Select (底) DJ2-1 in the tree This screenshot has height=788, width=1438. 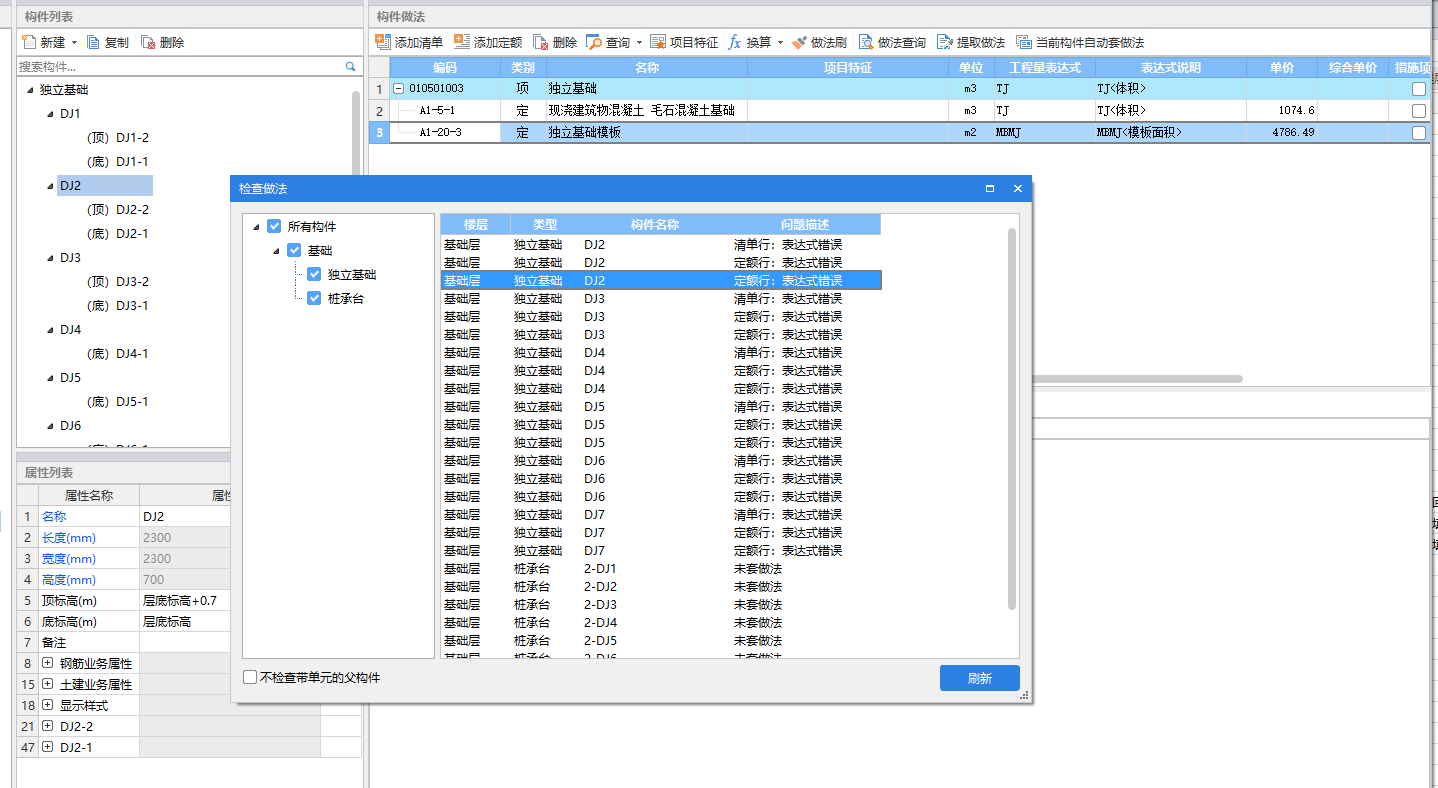118,234
